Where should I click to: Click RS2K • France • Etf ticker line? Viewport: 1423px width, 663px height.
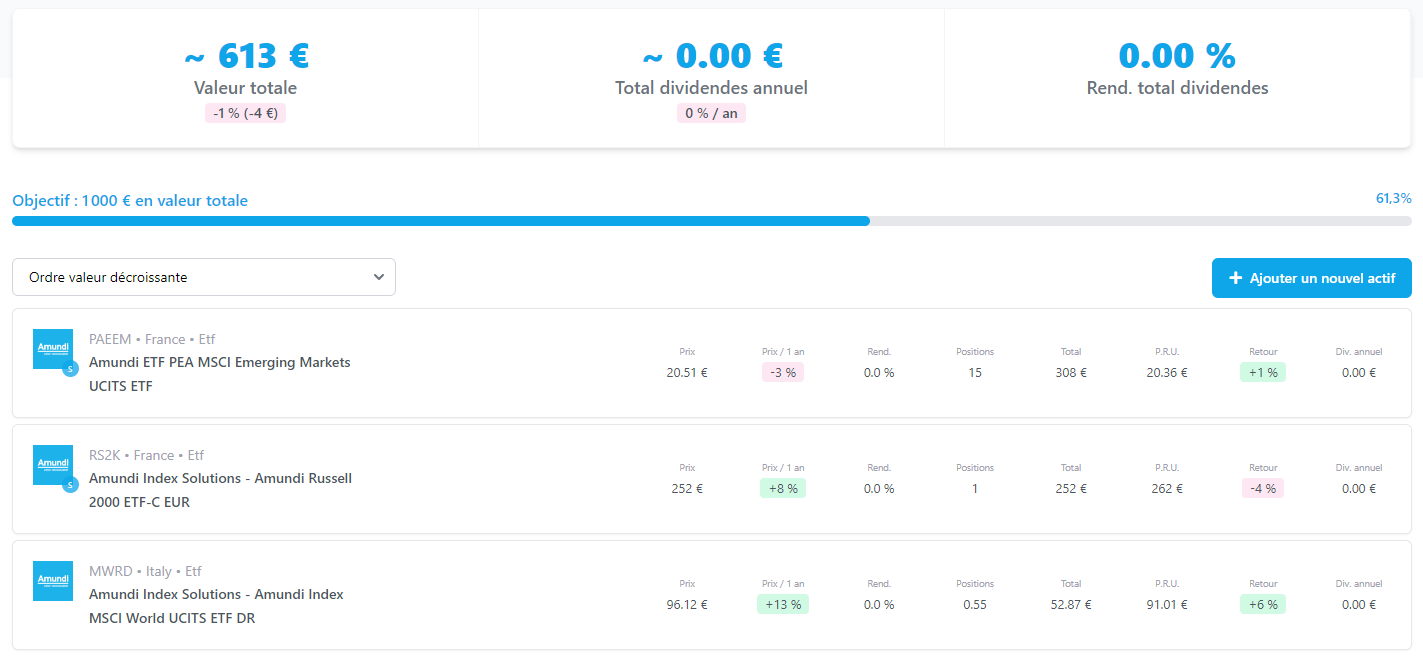(146, 455)
